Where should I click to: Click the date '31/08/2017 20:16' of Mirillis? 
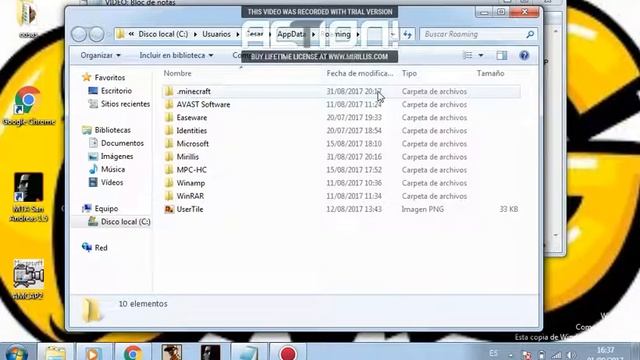point(354,157)
